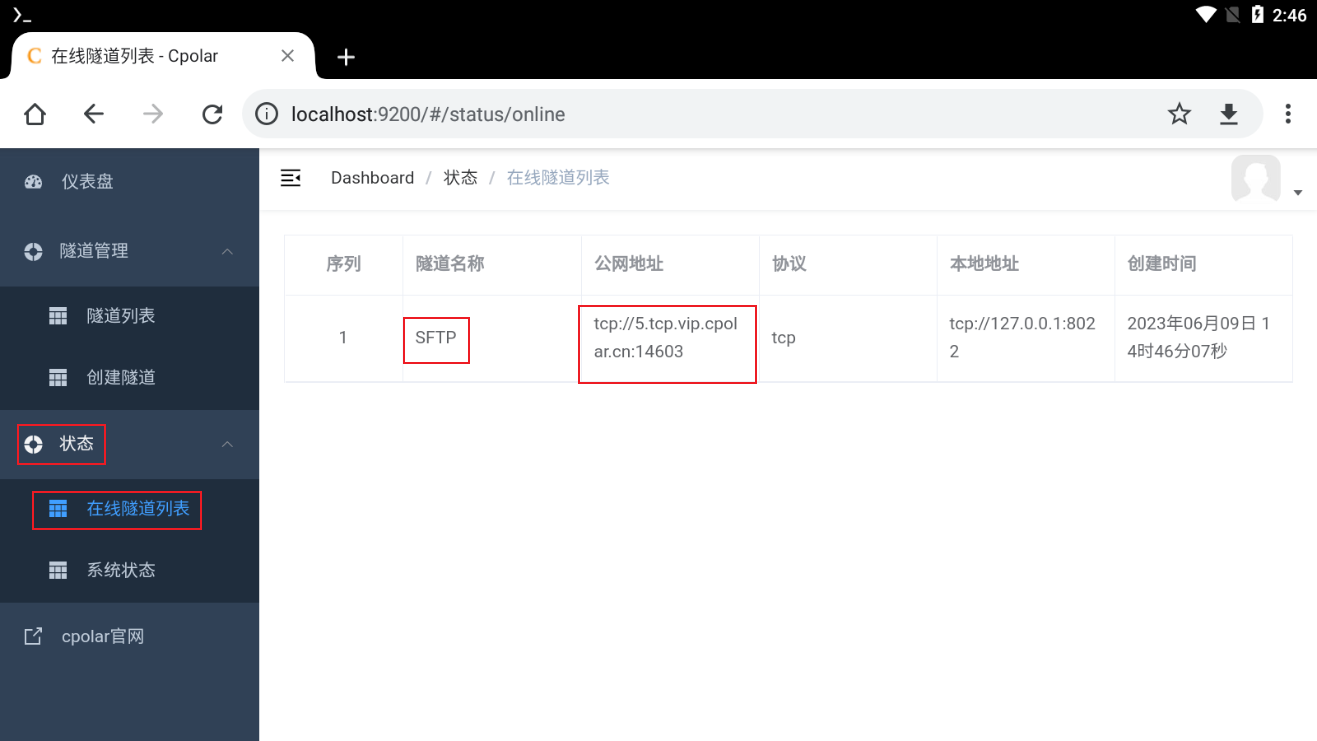Viewport: 1317px width, 741px height.
Task: Click the grid icon beside 创建隧道
Action: (x=58, y=378)
